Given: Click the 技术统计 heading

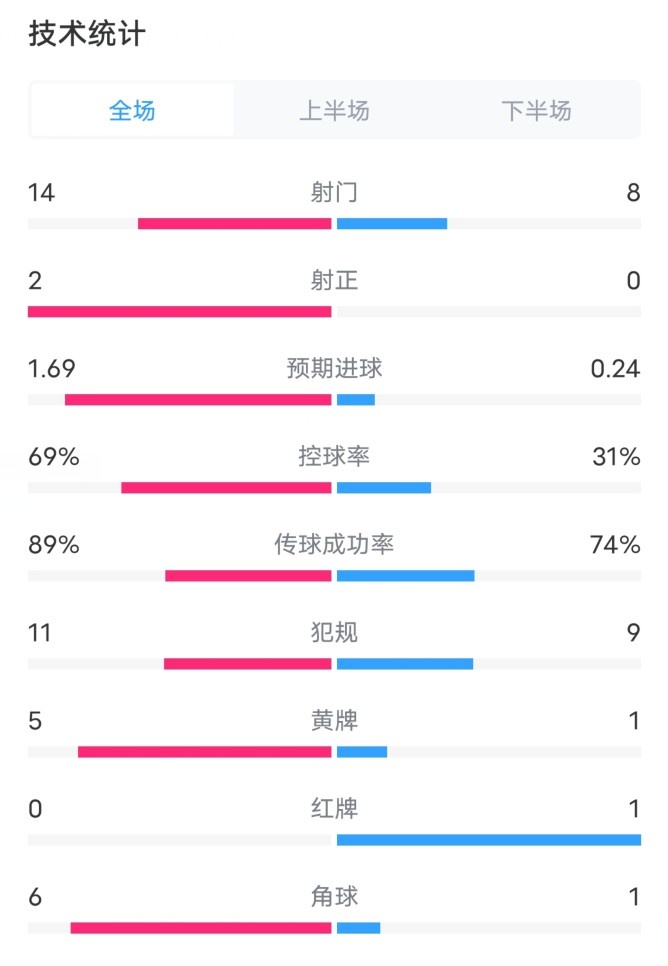Looking at the screenshot, I should [x=87, y=34].
